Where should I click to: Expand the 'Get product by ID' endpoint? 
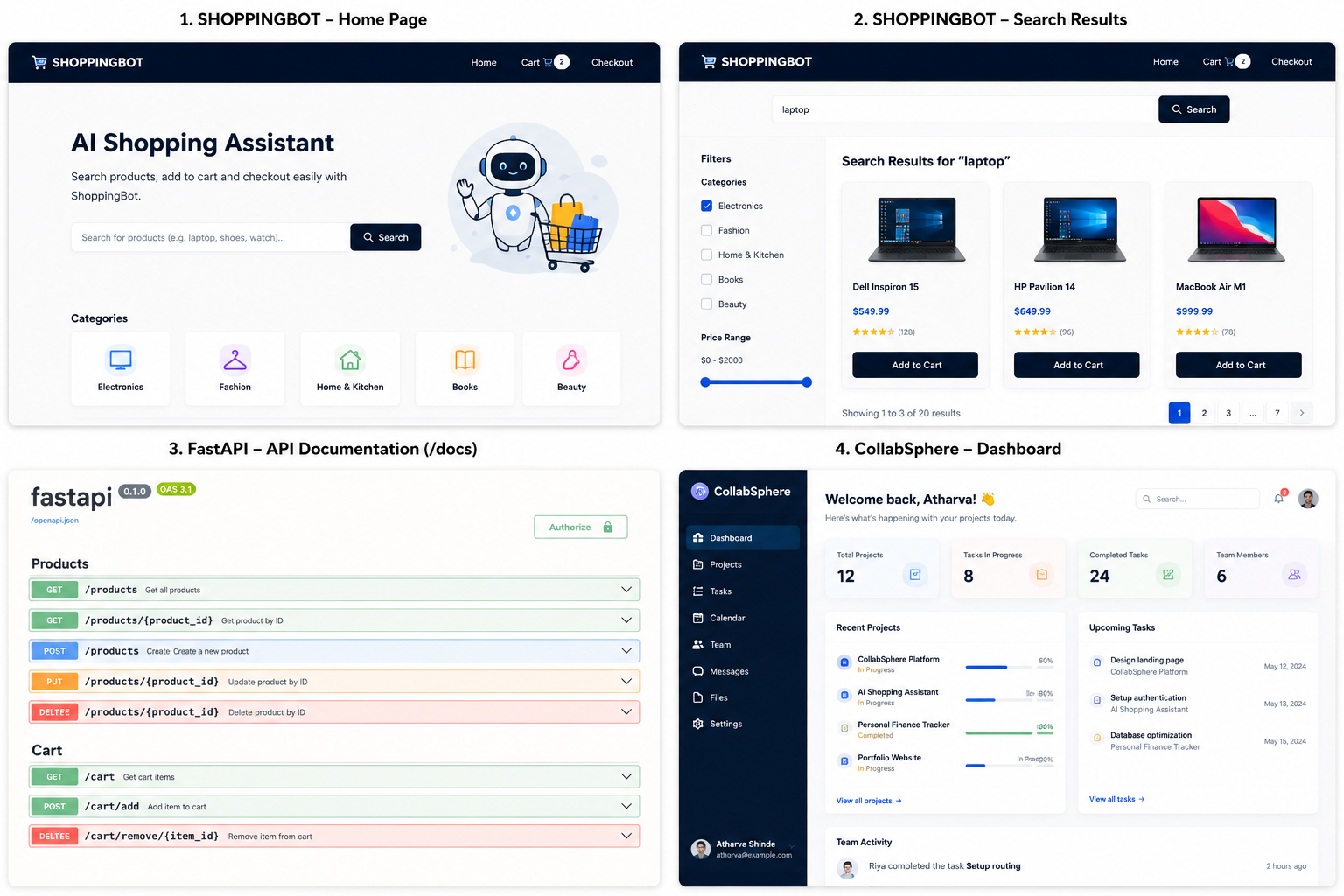334,620
